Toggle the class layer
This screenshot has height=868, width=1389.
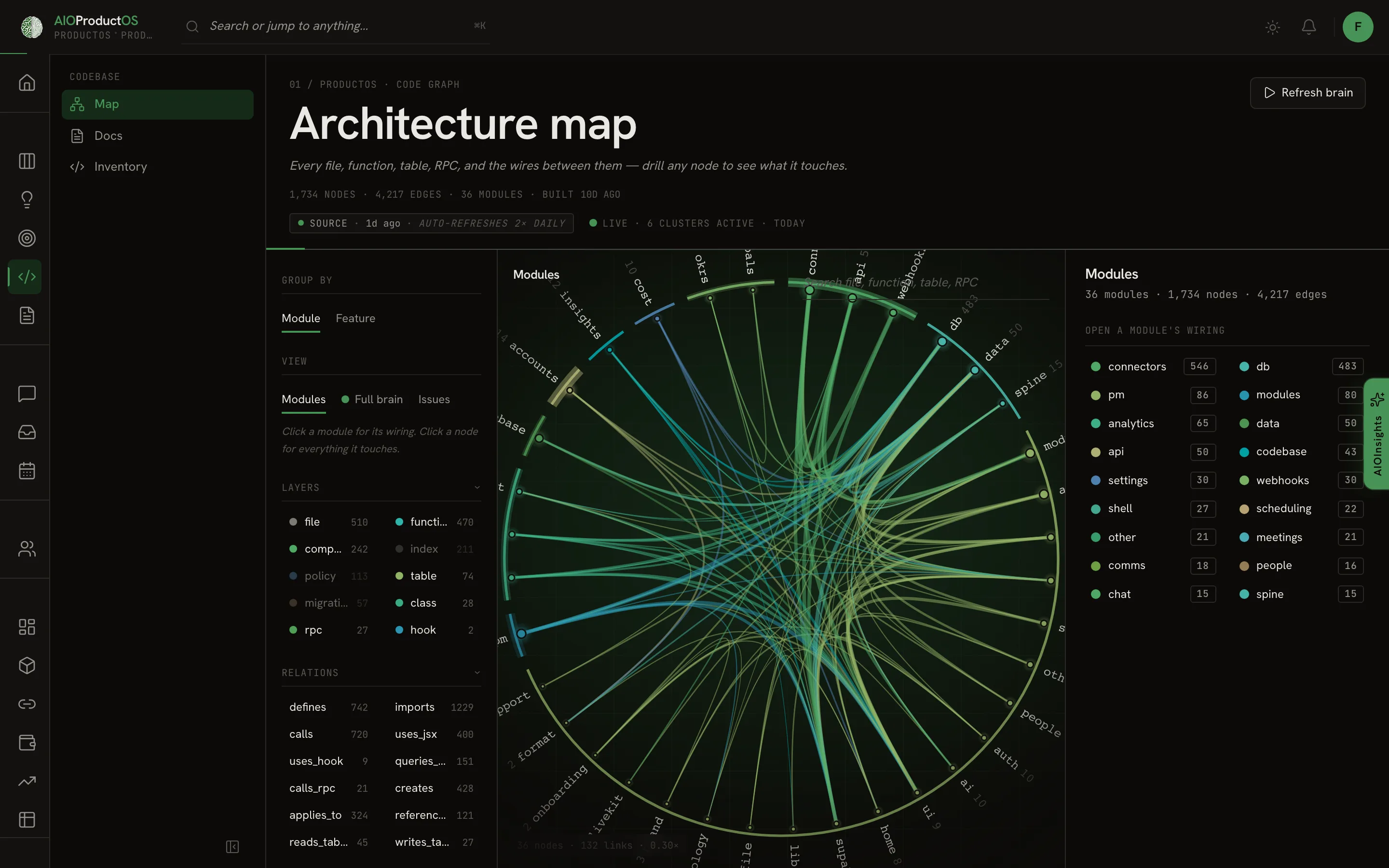pos(435,603)
